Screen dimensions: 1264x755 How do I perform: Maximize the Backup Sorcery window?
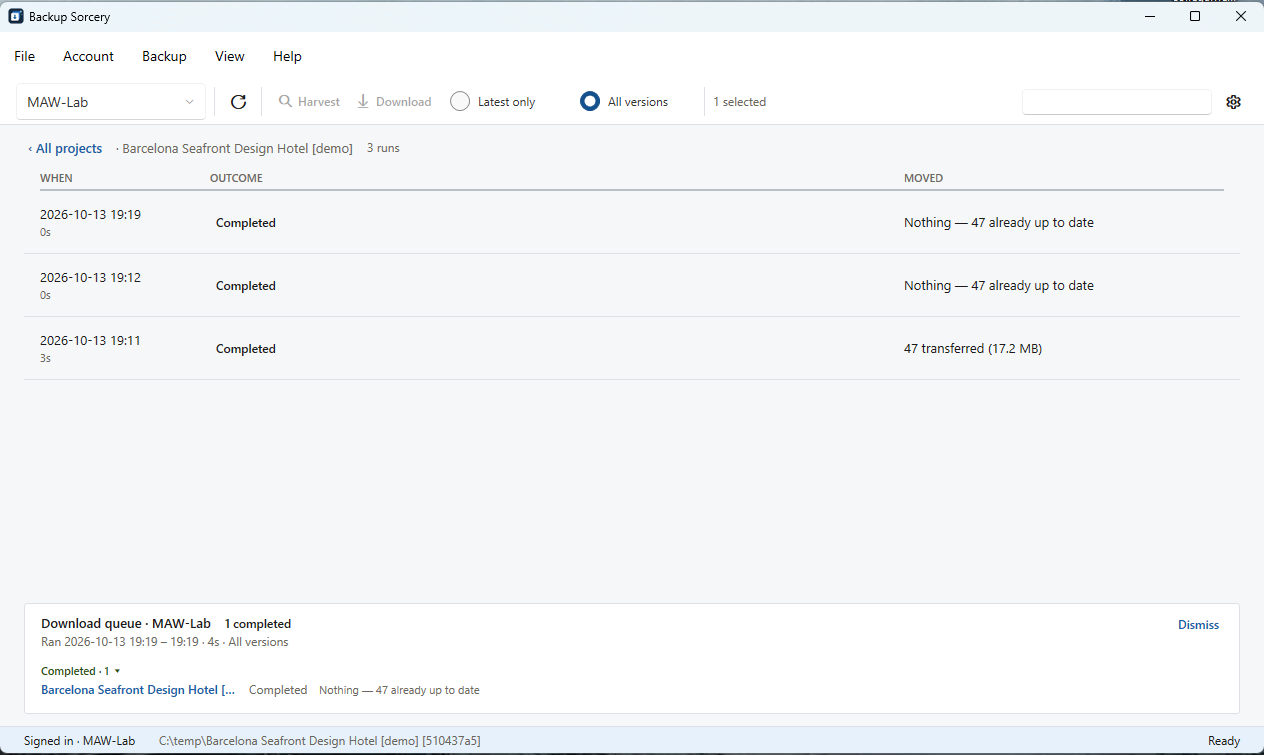pos(1195,16)
